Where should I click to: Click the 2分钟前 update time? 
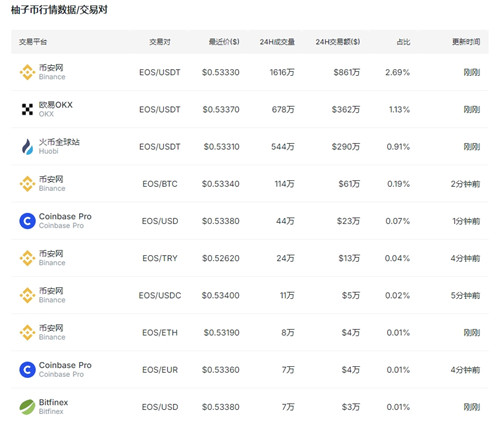pyautogui.click(x=465, y=184)
